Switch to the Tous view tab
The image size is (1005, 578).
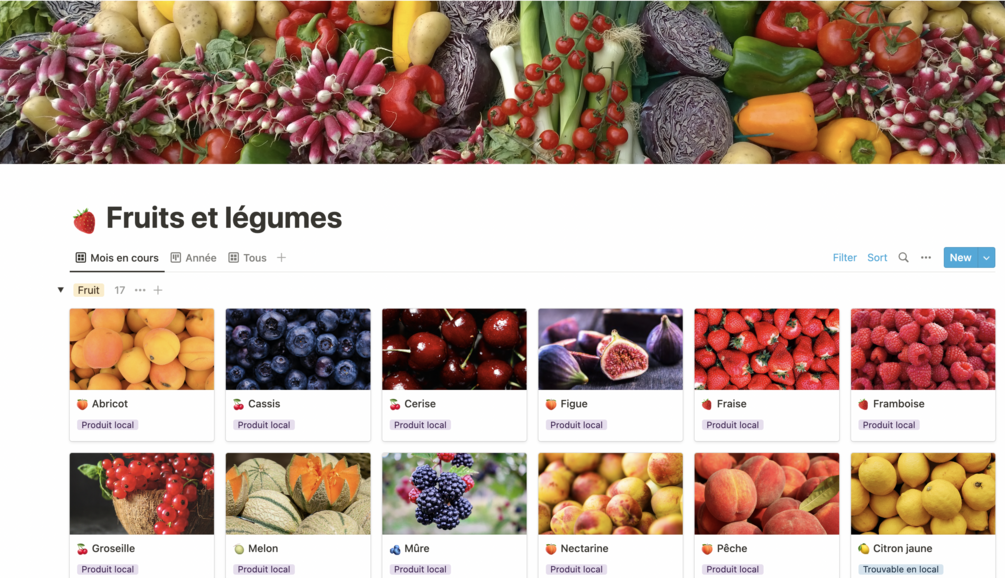coord(247,258)
